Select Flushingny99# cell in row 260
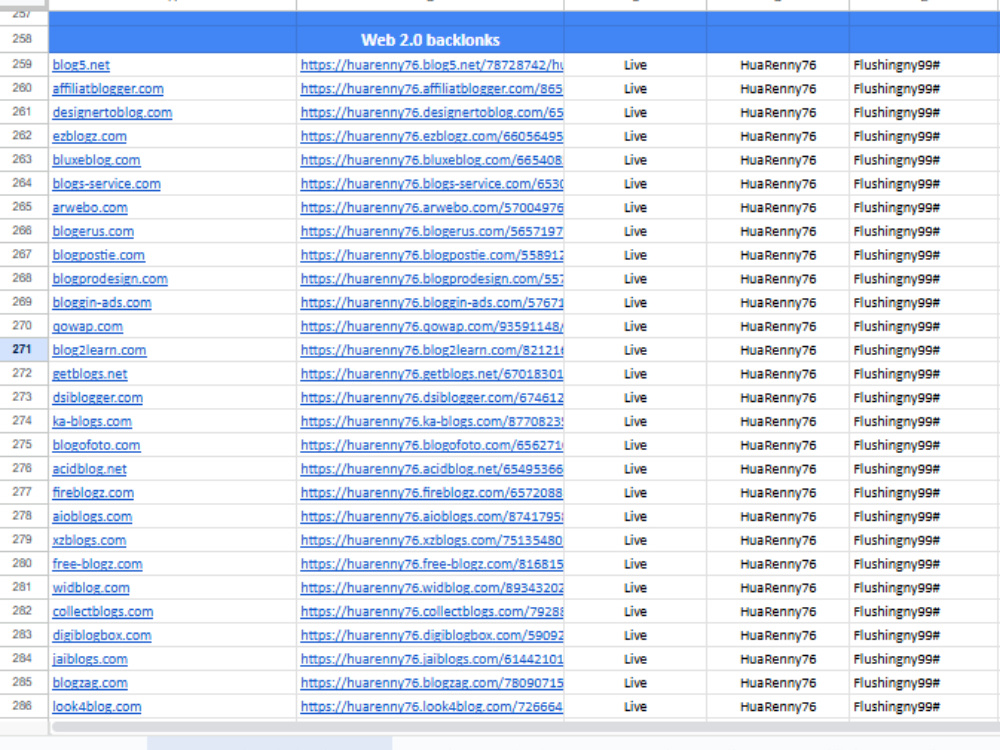Image resolution: width=1000 pixels, height=750 pixels. 925,89
